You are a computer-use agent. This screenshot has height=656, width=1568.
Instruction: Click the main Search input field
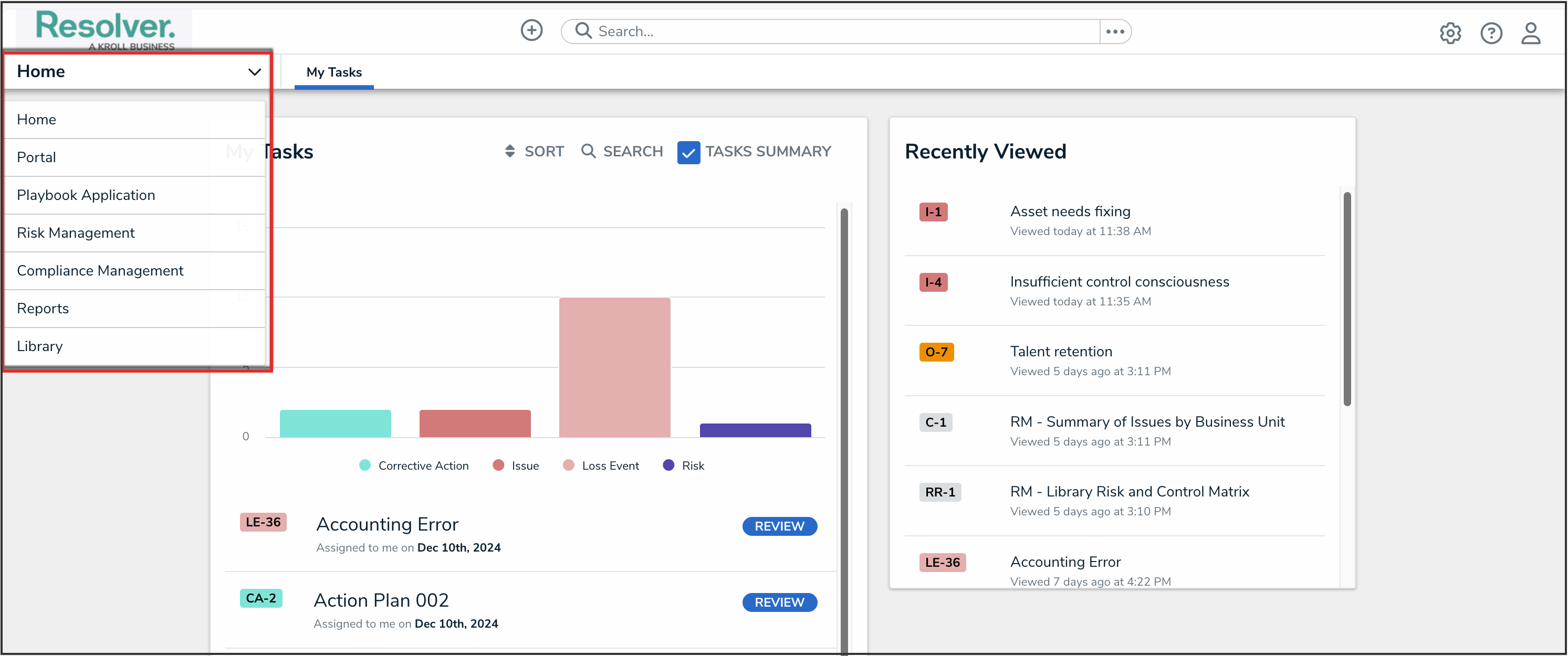pos(840,31)
